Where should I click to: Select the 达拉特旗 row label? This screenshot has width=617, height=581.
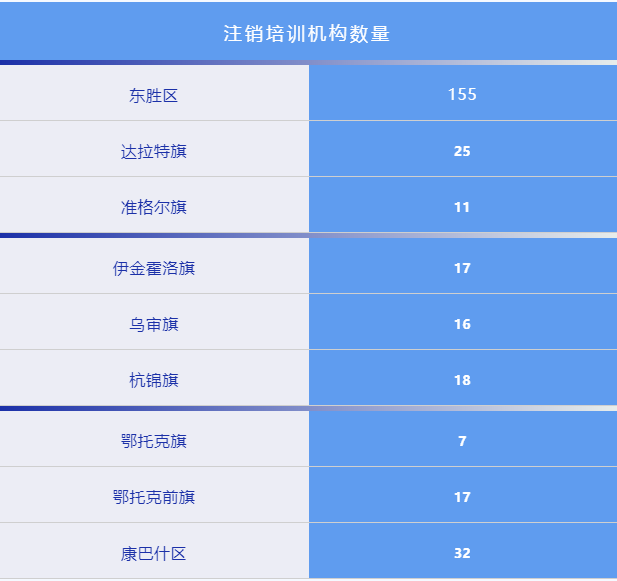[x=153, y=152]
